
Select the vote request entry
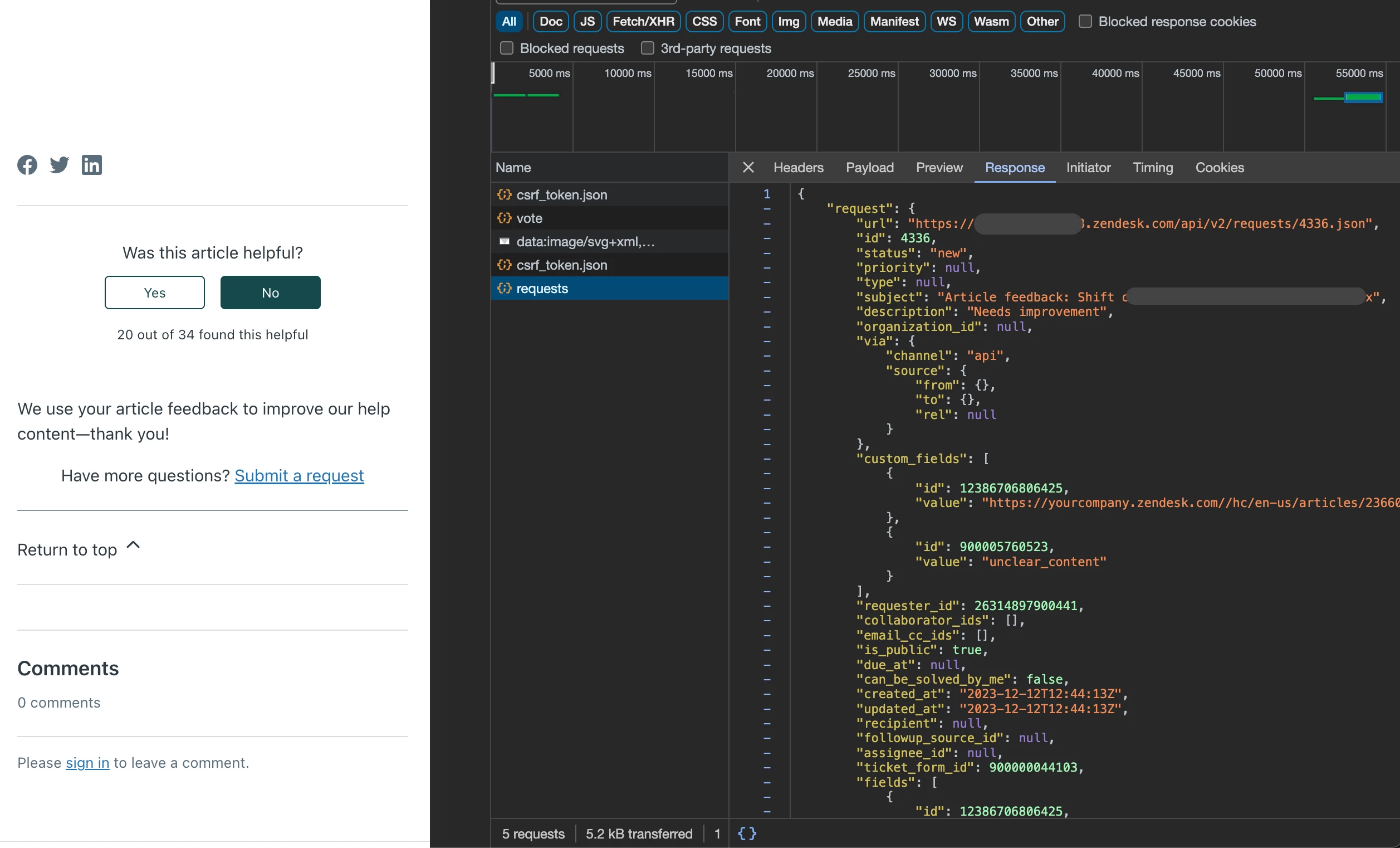tap(529, 218)
